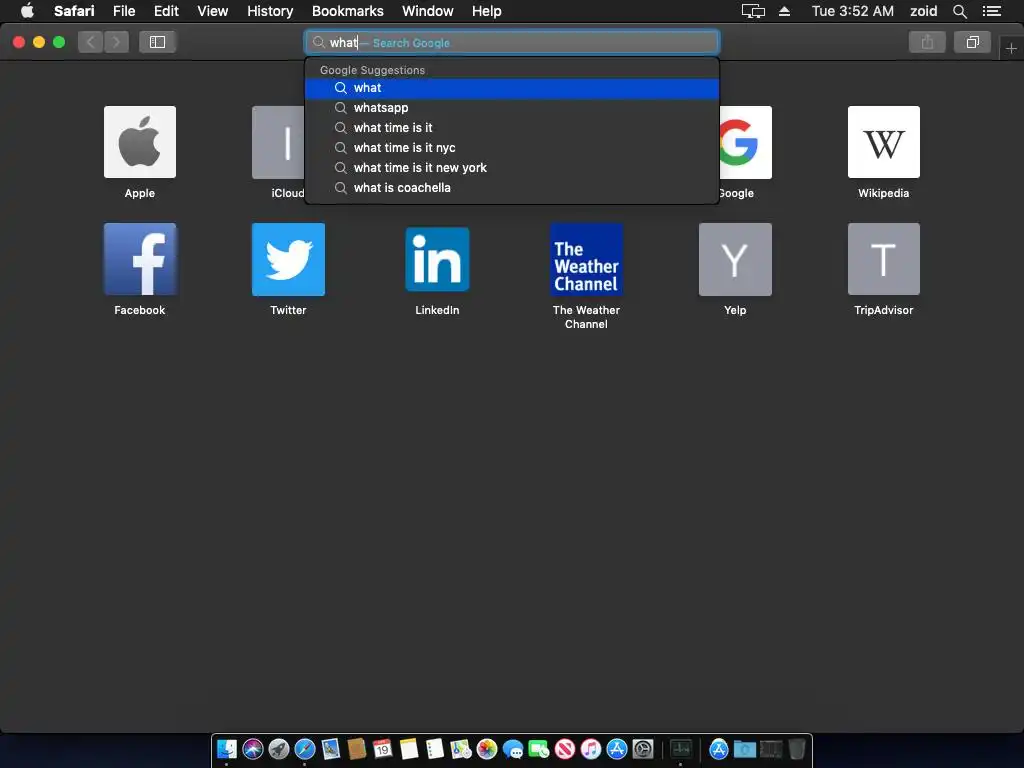
Task: Select the "what time is it" suggestion
Action: coord(511,128)
